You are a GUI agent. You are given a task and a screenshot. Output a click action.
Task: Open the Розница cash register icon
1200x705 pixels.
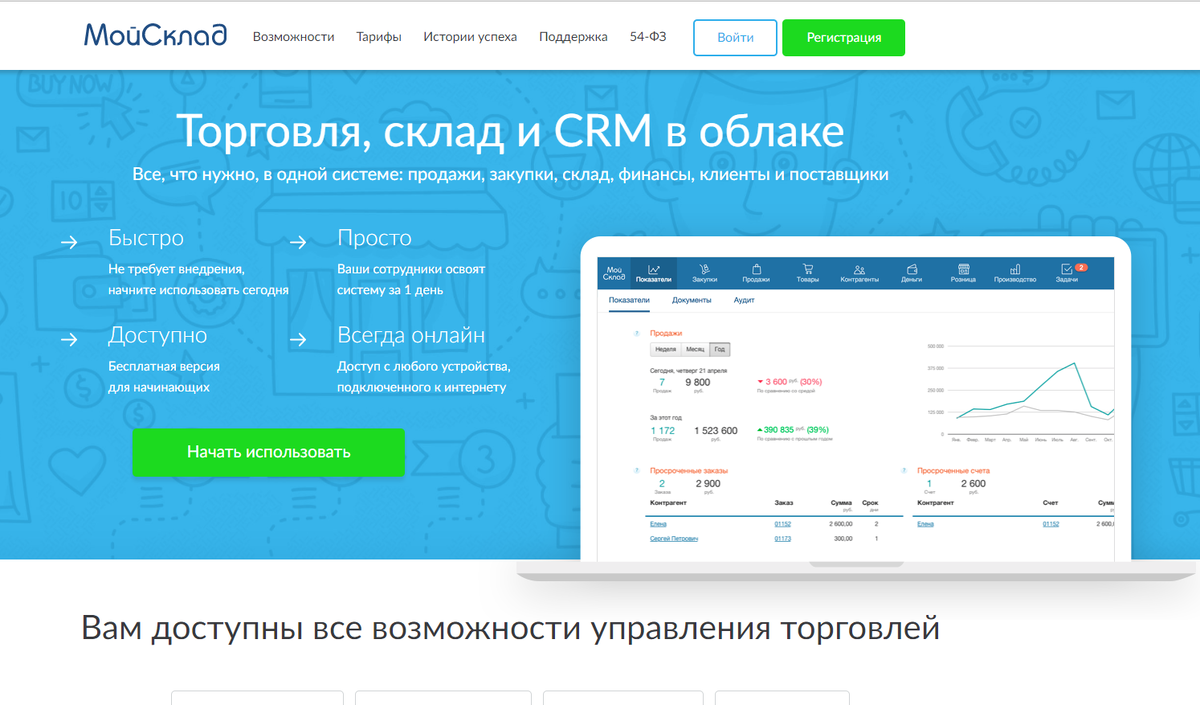click(964, 268)
